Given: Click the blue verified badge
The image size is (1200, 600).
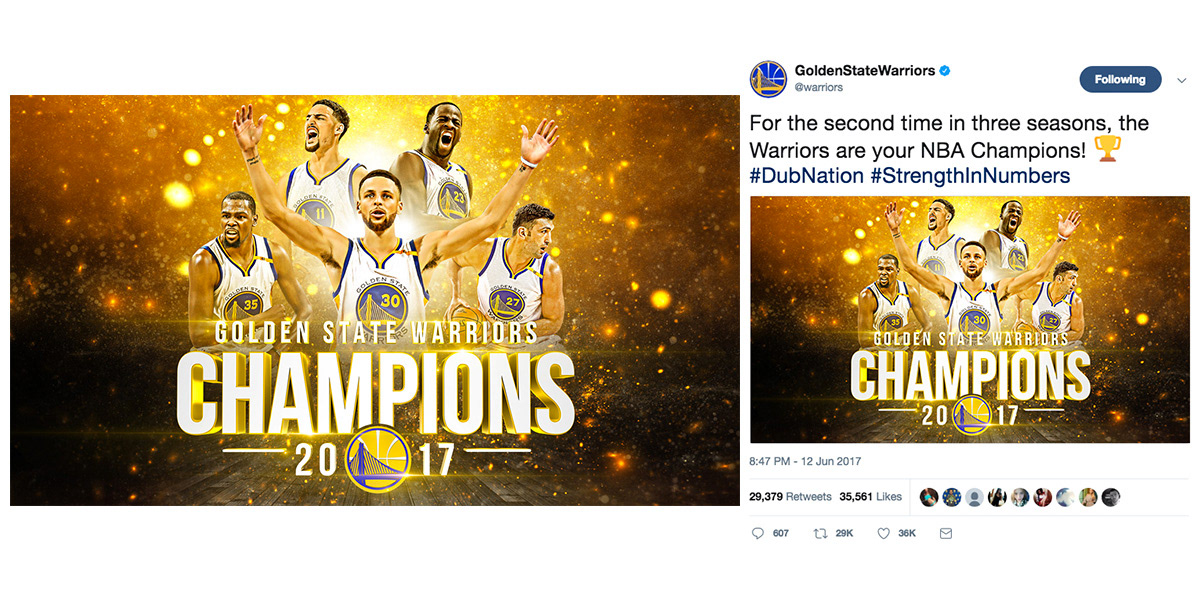Looking at the screenshot, I should (x=945, y=71).
